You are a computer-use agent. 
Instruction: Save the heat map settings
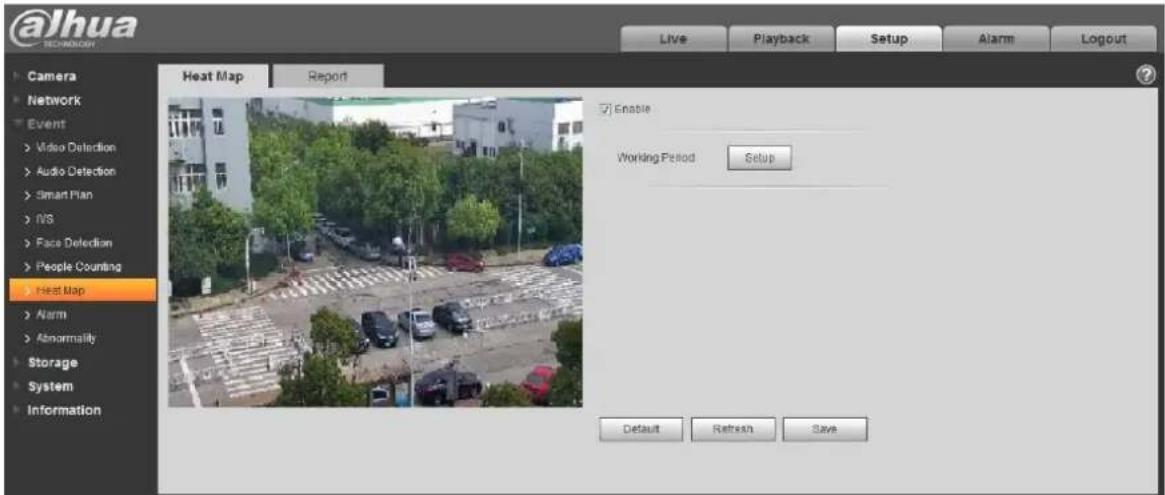825,429
